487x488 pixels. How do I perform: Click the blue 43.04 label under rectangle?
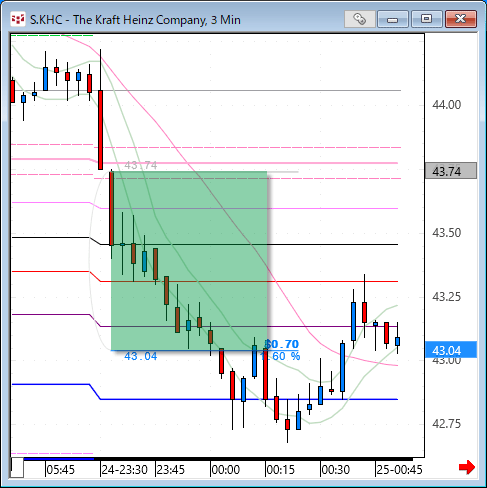click(x=141, y=356)
